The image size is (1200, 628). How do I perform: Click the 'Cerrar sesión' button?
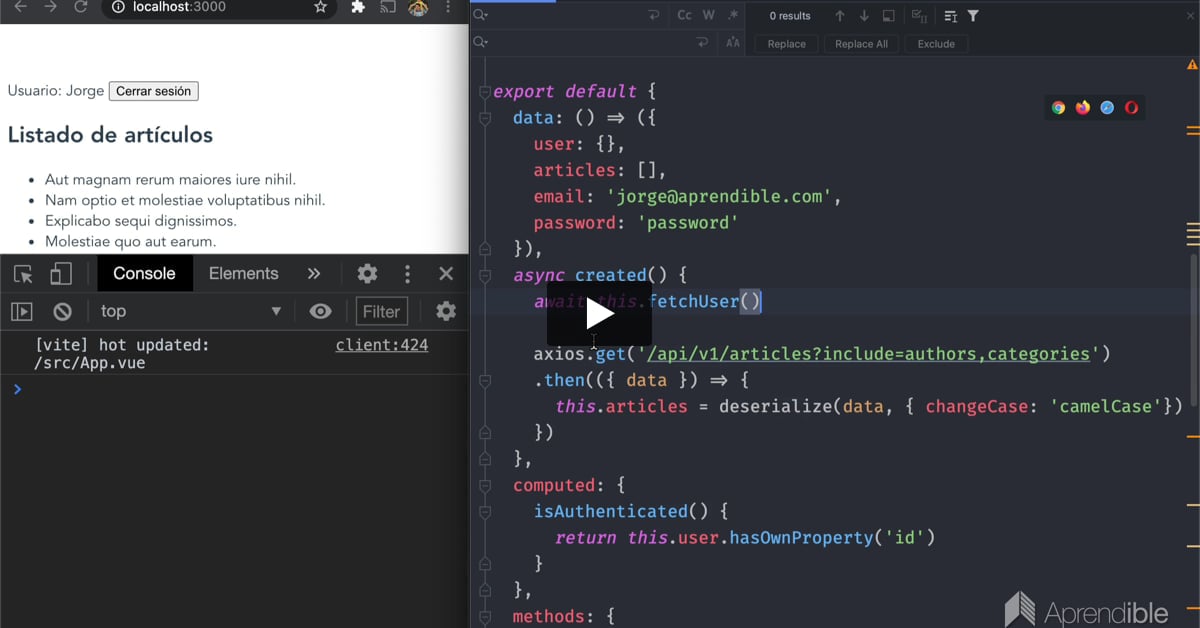pos(154,91)
